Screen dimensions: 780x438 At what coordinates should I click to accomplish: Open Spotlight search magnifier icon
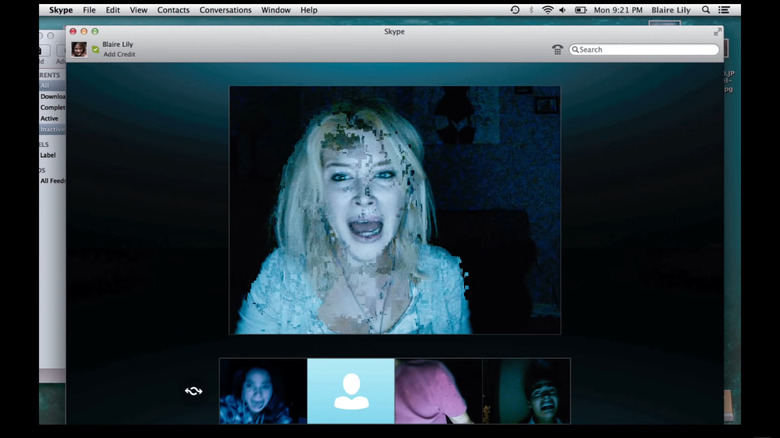pos(705,10)
